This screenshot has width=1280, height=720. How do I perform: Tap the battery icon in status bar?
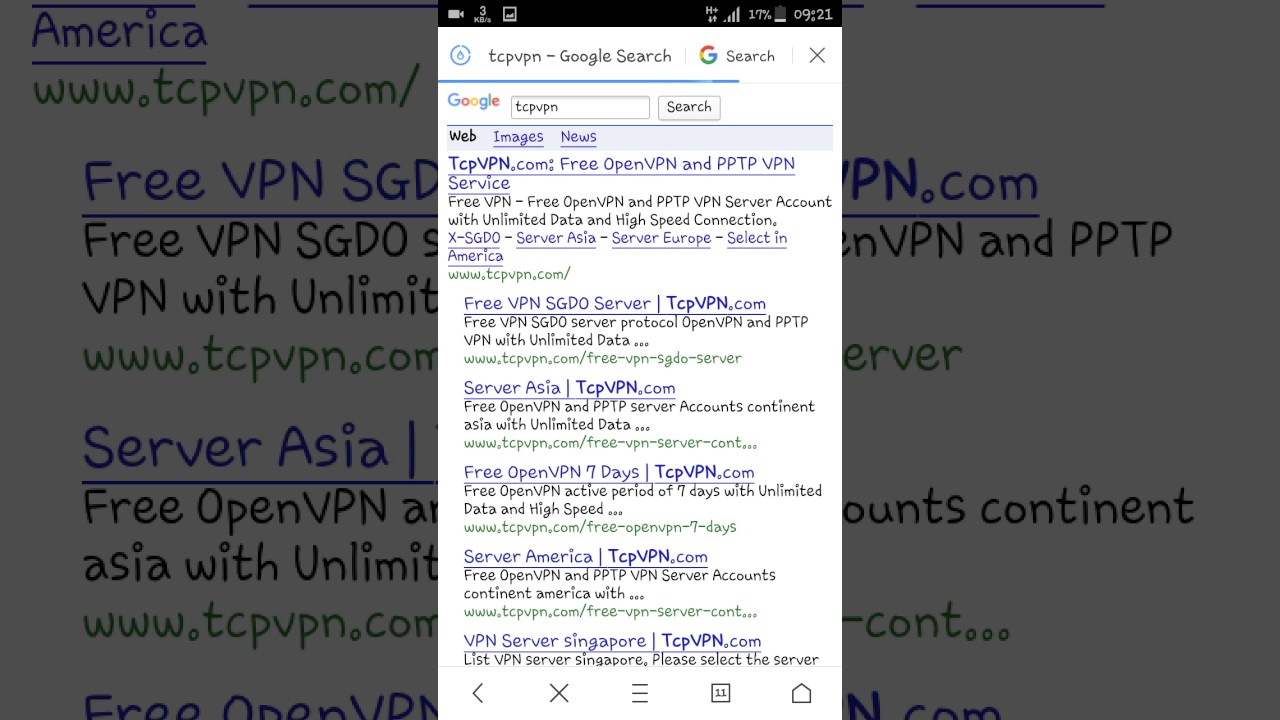tap(780, 14)
